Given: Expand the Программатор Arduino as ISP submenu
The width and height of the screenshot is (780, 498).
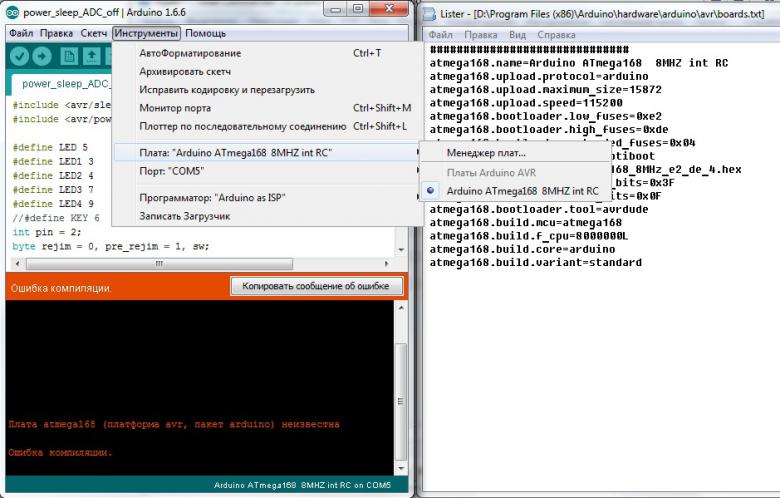Looking at the screenshot, I should [x=267, y=198].
